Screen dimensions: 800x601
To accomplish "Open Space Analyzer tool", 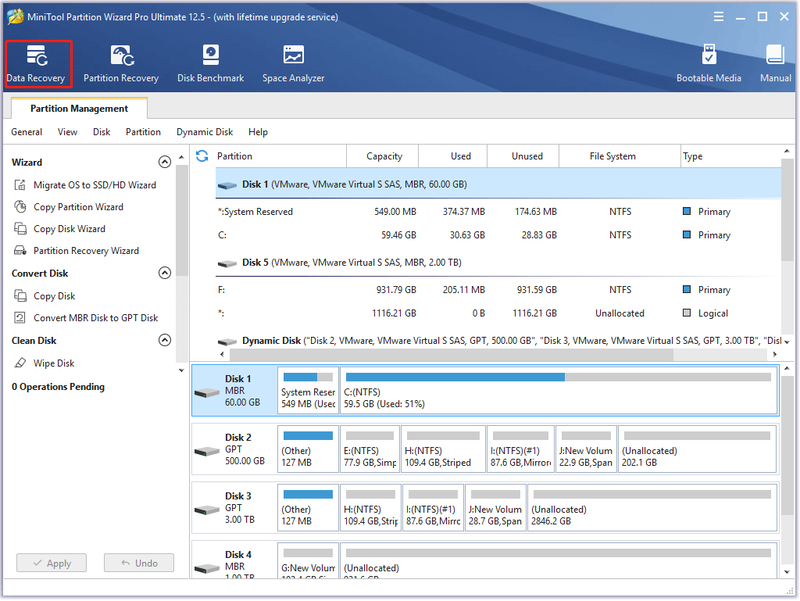I will (x=293, y=64).
